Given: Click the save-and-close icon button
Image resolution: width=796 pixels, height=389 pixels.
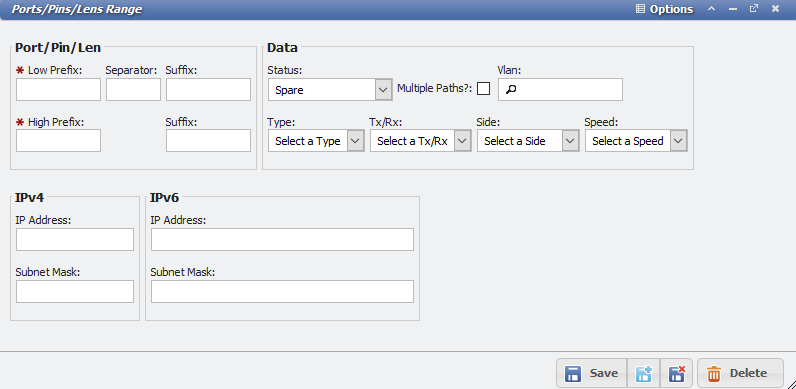Looking at the screenshot, I should pyautogui.click(x=677, y=373).
